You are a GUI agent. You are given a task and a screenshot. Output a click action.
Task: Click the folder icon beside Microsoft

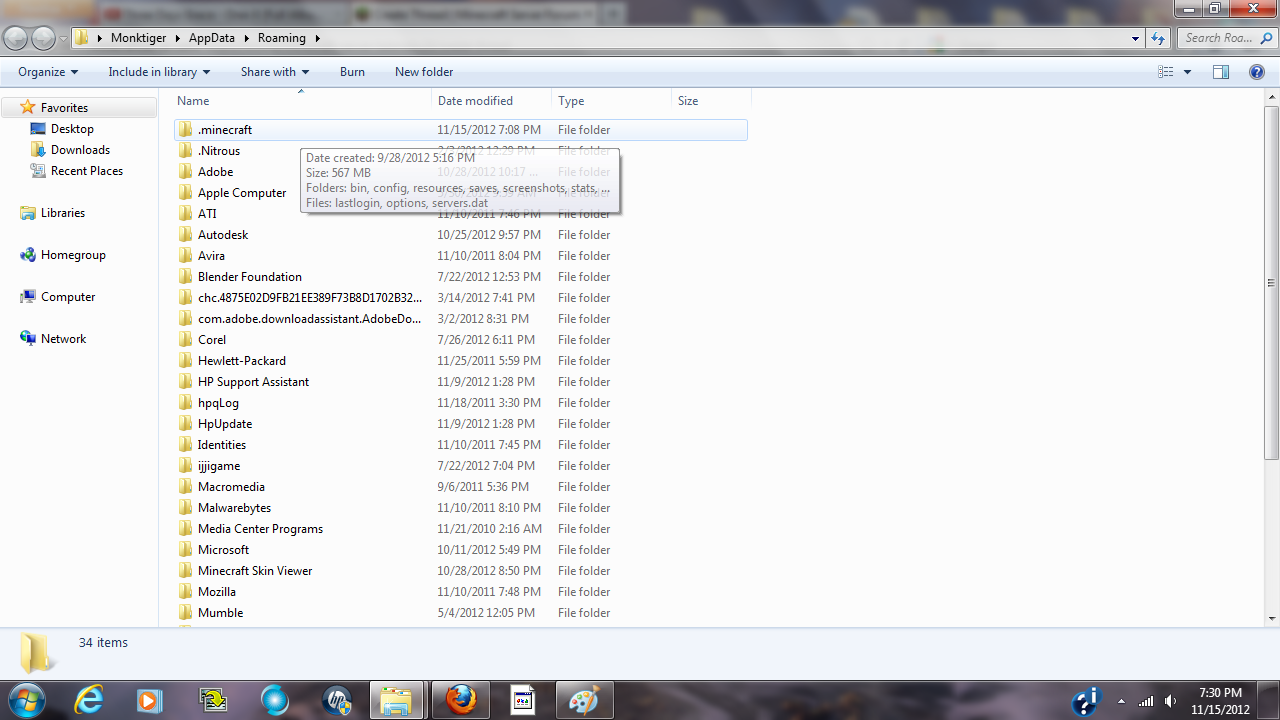click(x=186, y=550)
